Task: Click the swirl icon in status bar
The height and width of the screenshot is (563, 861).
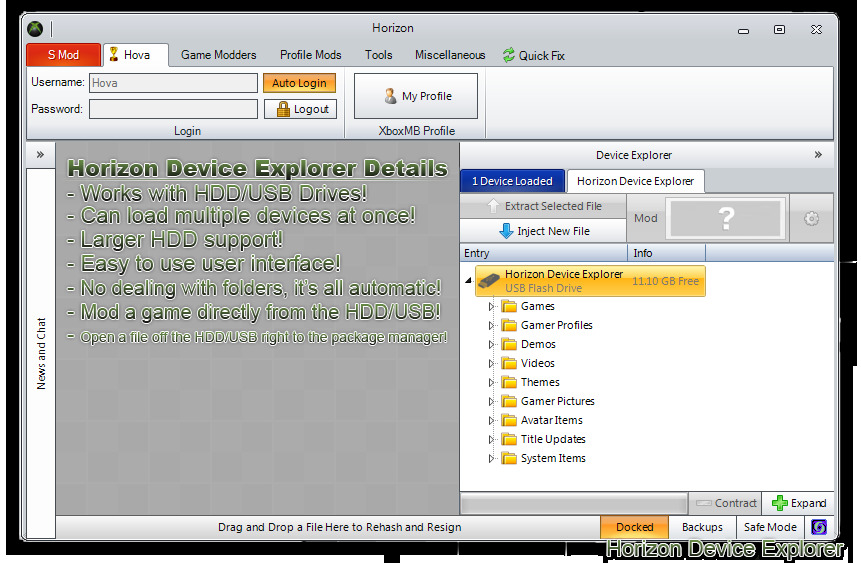Action: (818, 527)
